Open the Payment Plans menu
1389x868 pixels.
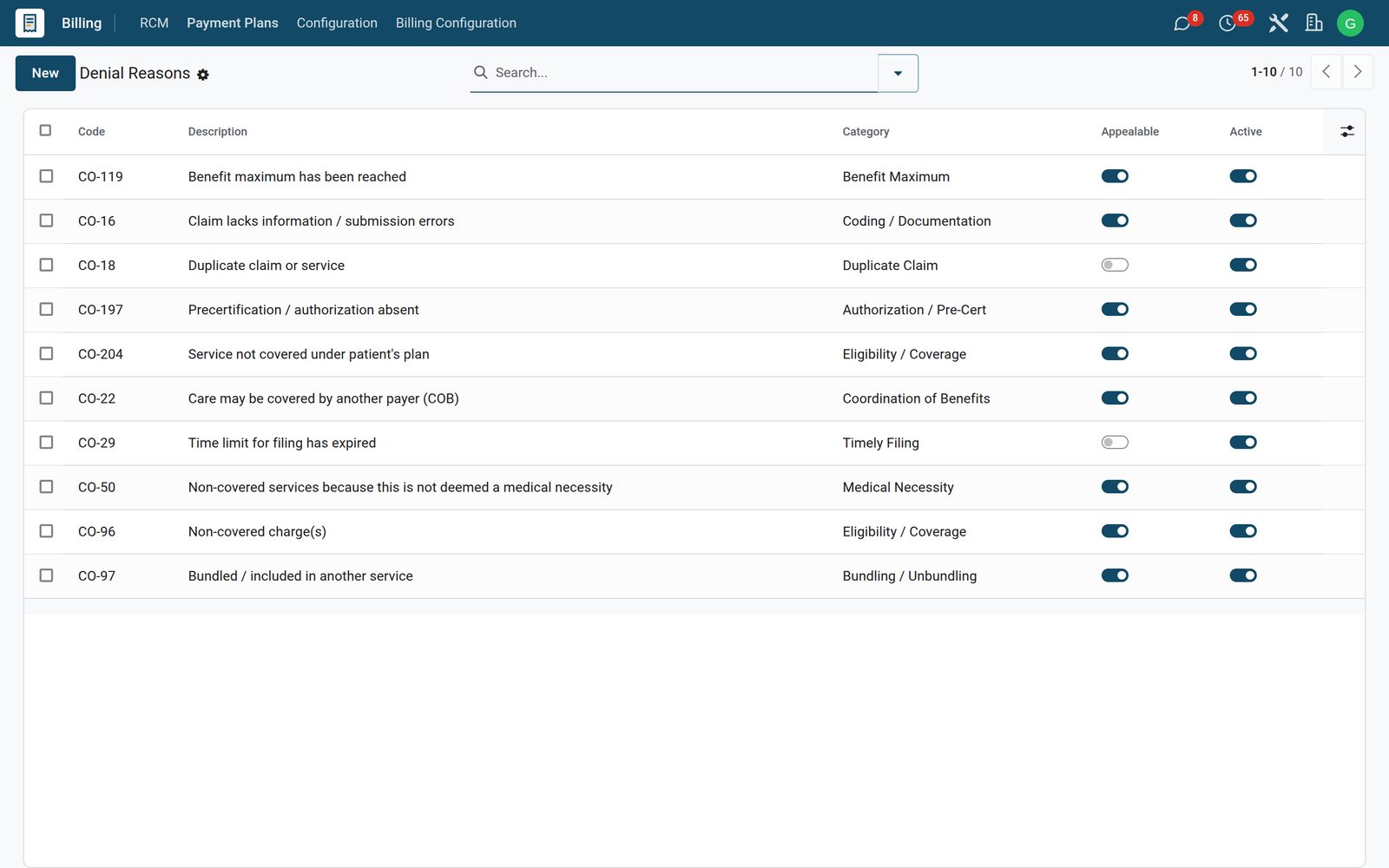tap(233, 23)
